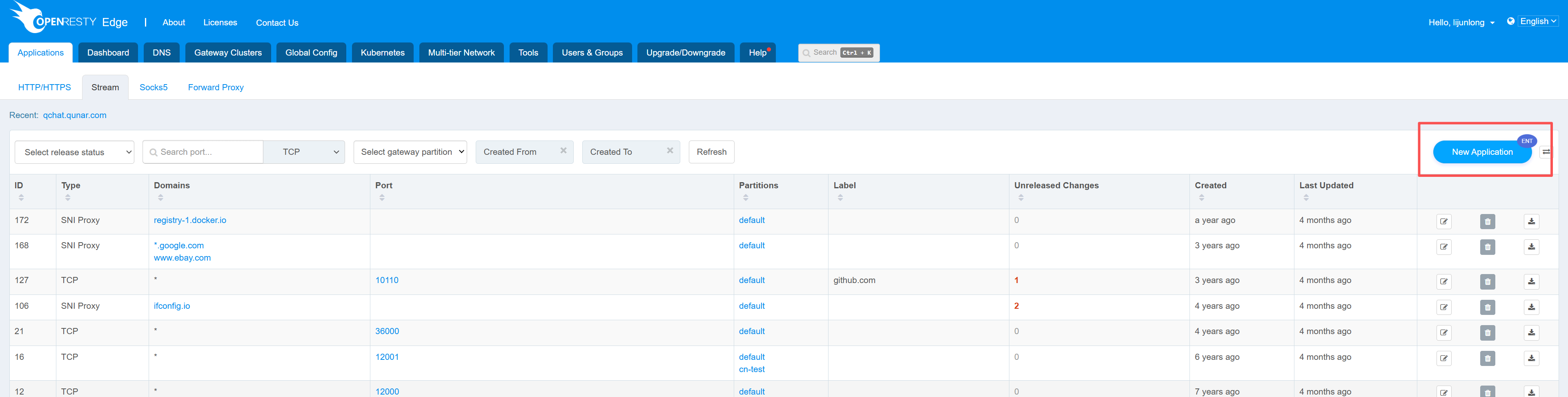Click download icon on *.google.com row

[x=1531, y=247]
